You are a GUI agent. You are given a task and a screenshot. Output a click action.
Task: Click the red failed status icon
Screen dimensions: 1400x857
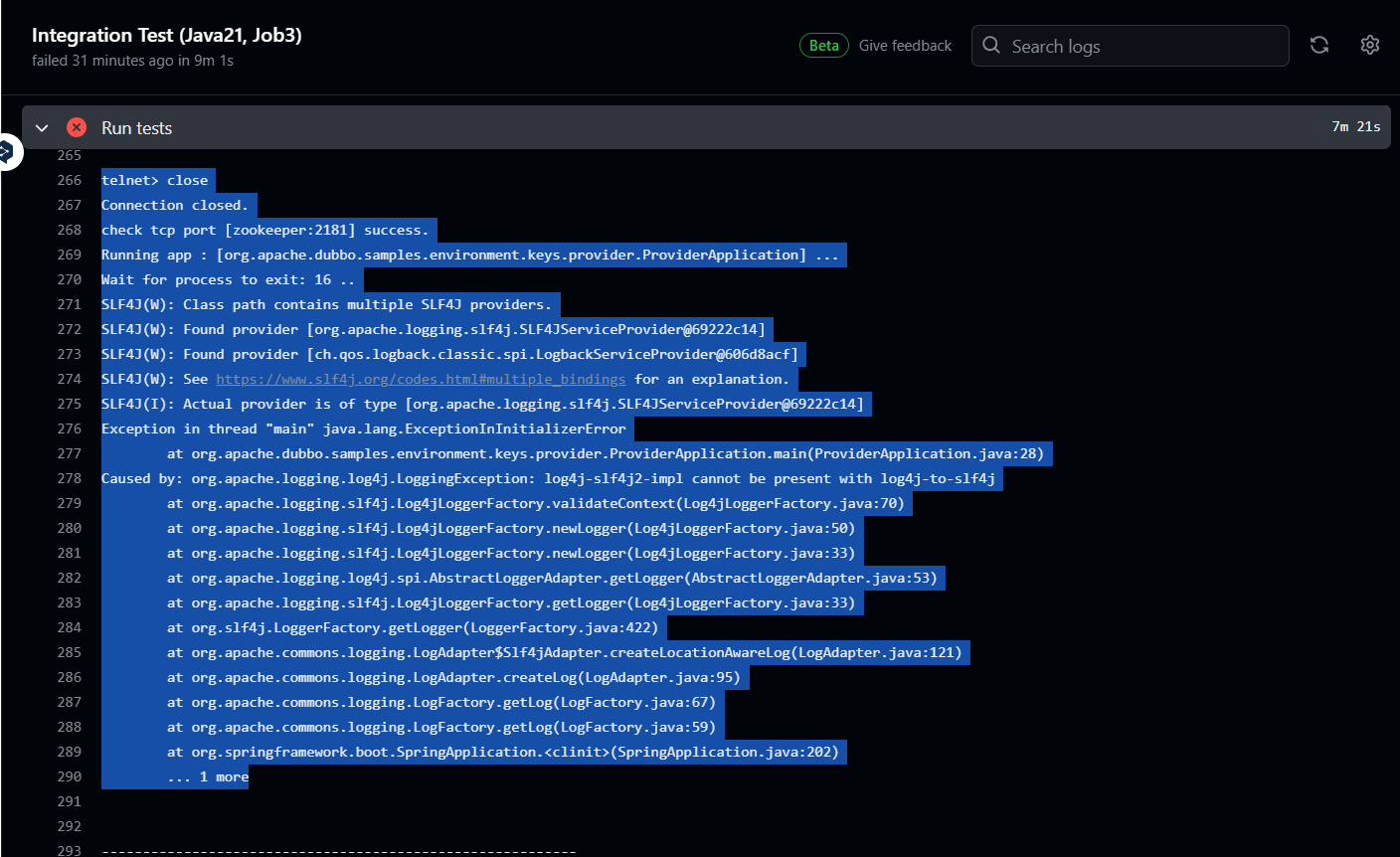pyautogui.click(x=77, y=127)
